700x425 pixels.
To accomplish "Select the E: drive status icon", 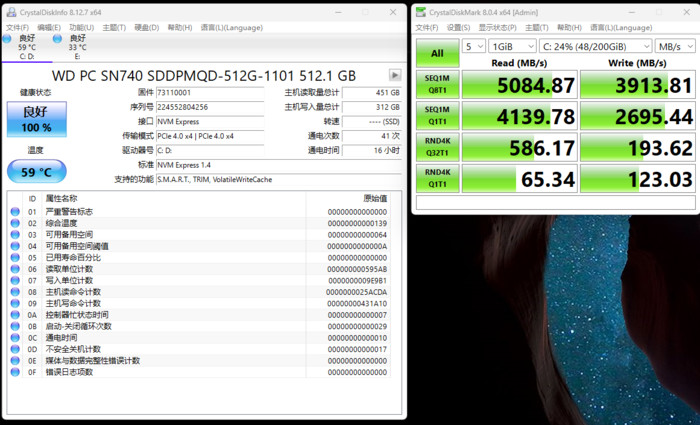I will tap(58, 42).
